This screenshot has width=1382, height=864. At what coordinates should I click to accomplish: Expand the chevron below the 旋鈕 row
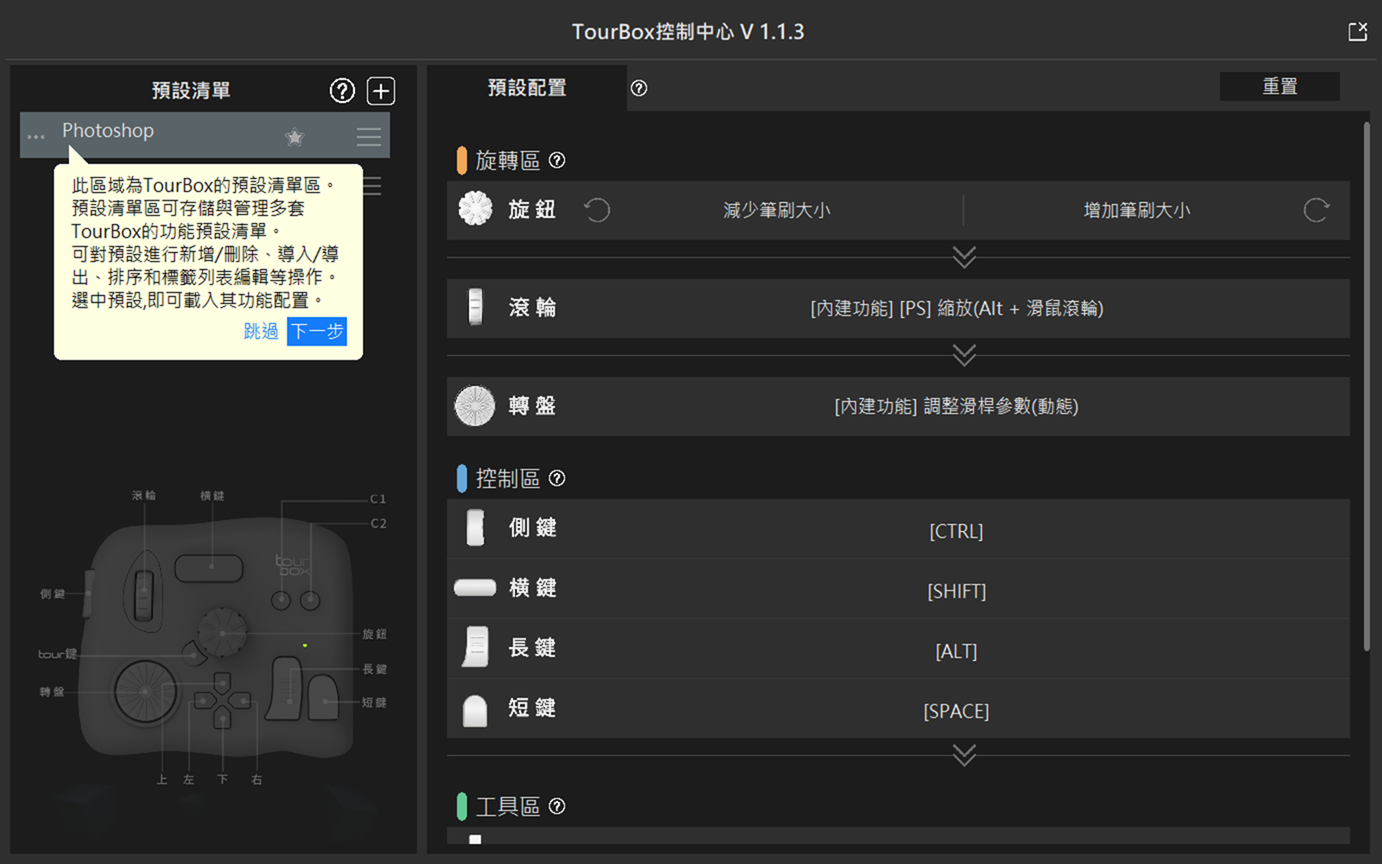(963, 257)
